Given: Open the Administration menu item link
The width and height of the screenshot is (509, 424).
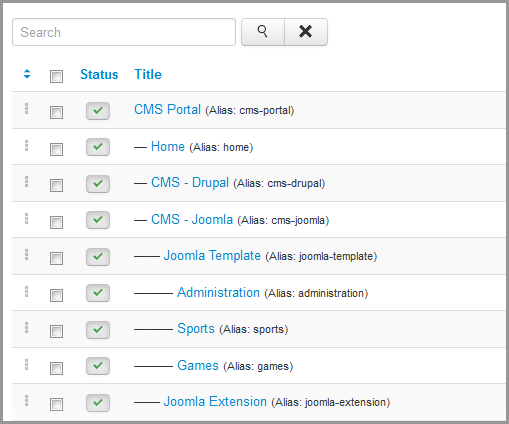Looking at the screenshot, I should pyautogui.click(x=218, y=292).
